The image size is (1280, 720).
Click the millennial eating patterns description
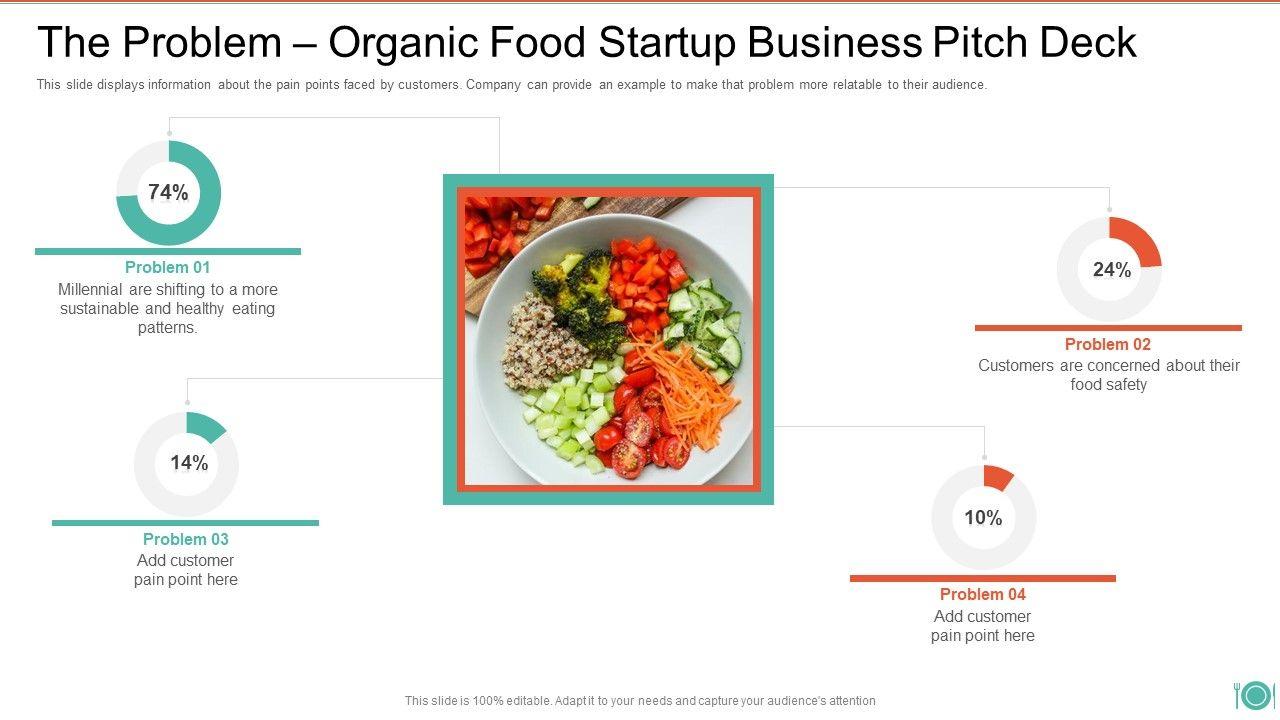[168, 308]
